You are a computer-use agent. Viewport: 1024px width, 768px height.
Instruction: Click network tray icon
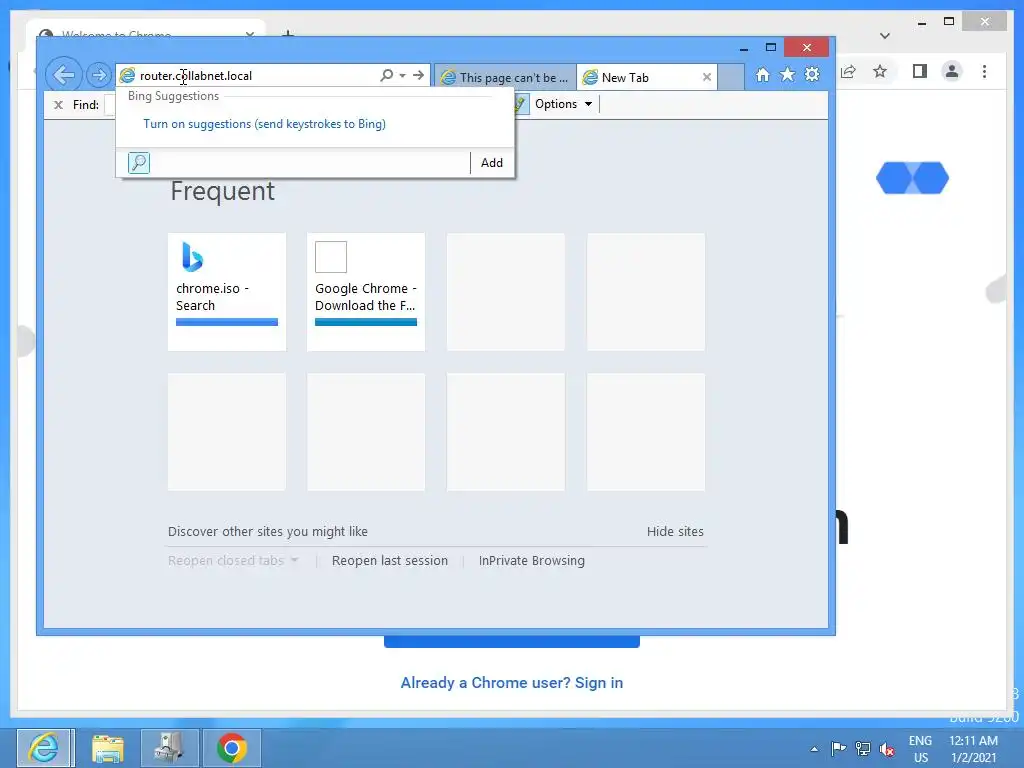coord(863,748)
